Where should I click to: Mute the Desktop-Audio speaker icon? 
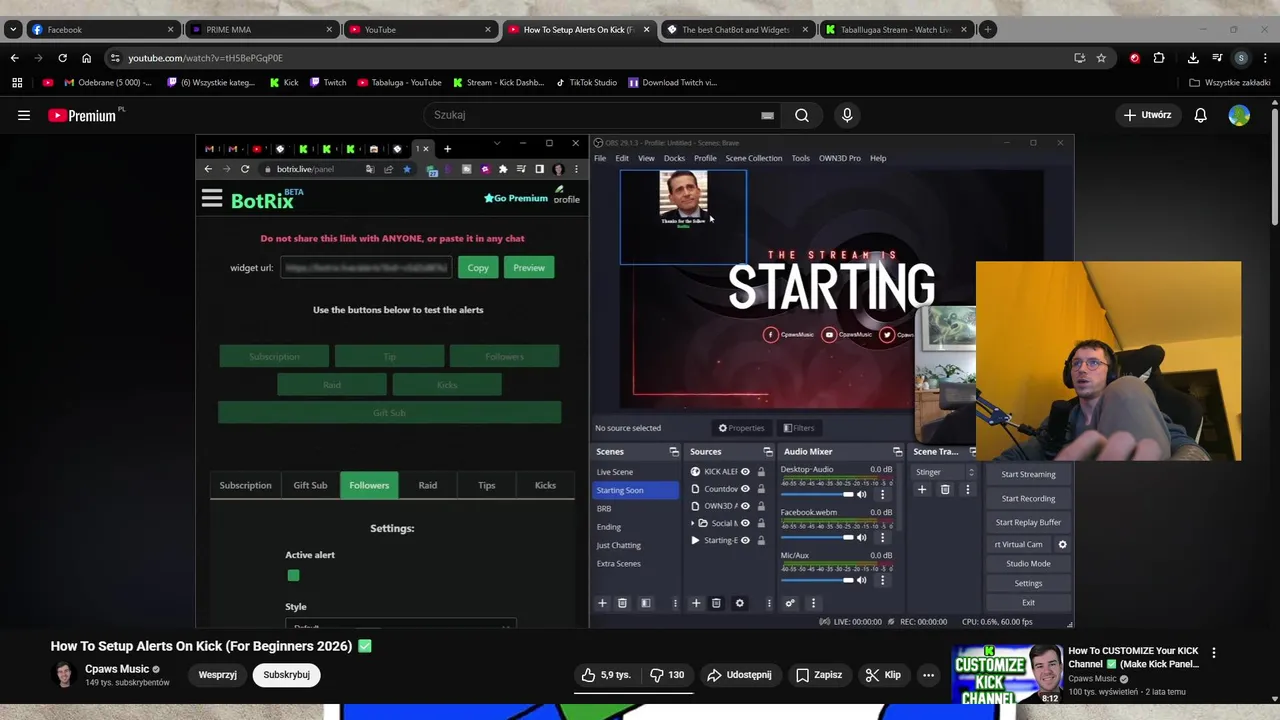[861, 494]
